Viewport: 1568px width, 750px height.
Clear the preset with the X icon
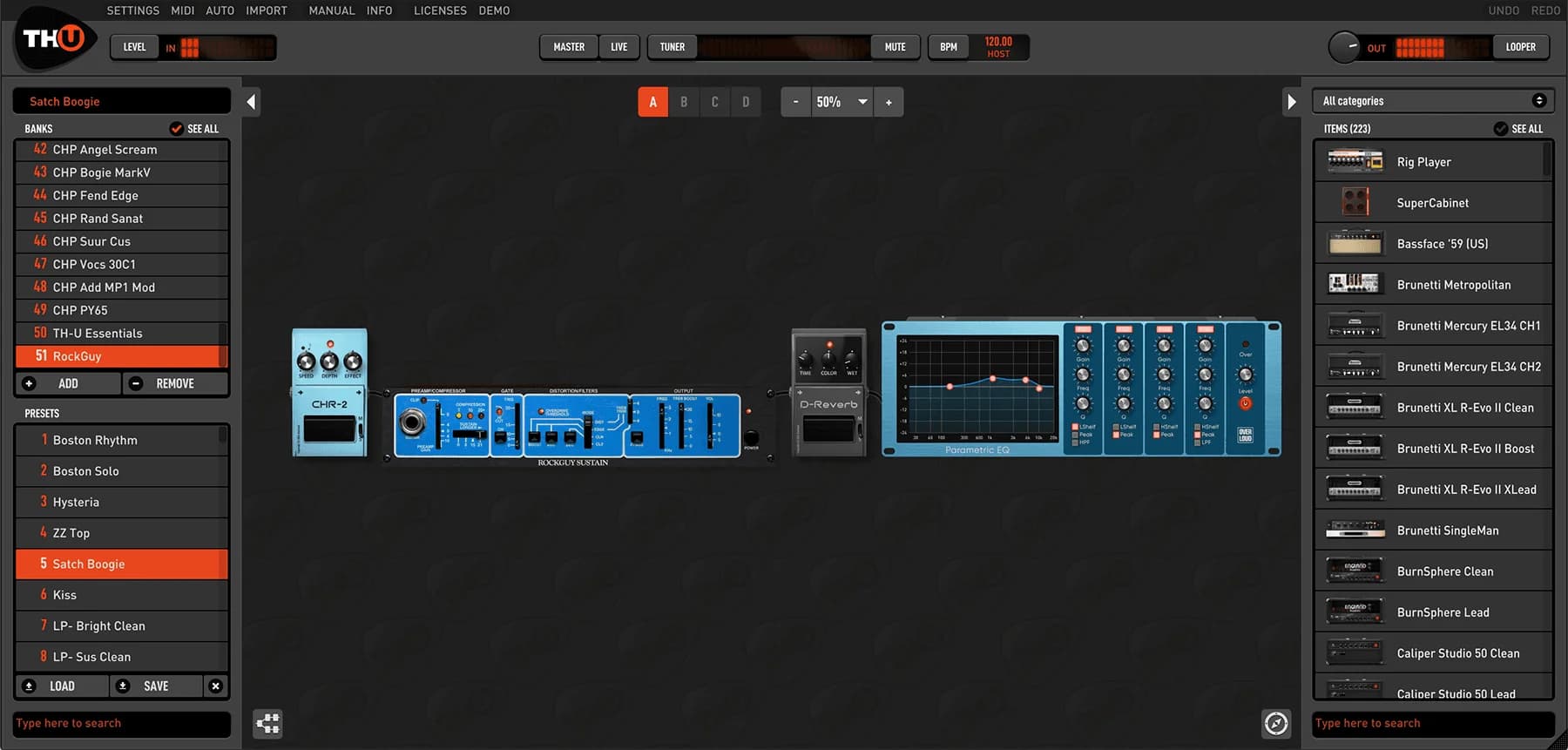coord(216,686)
